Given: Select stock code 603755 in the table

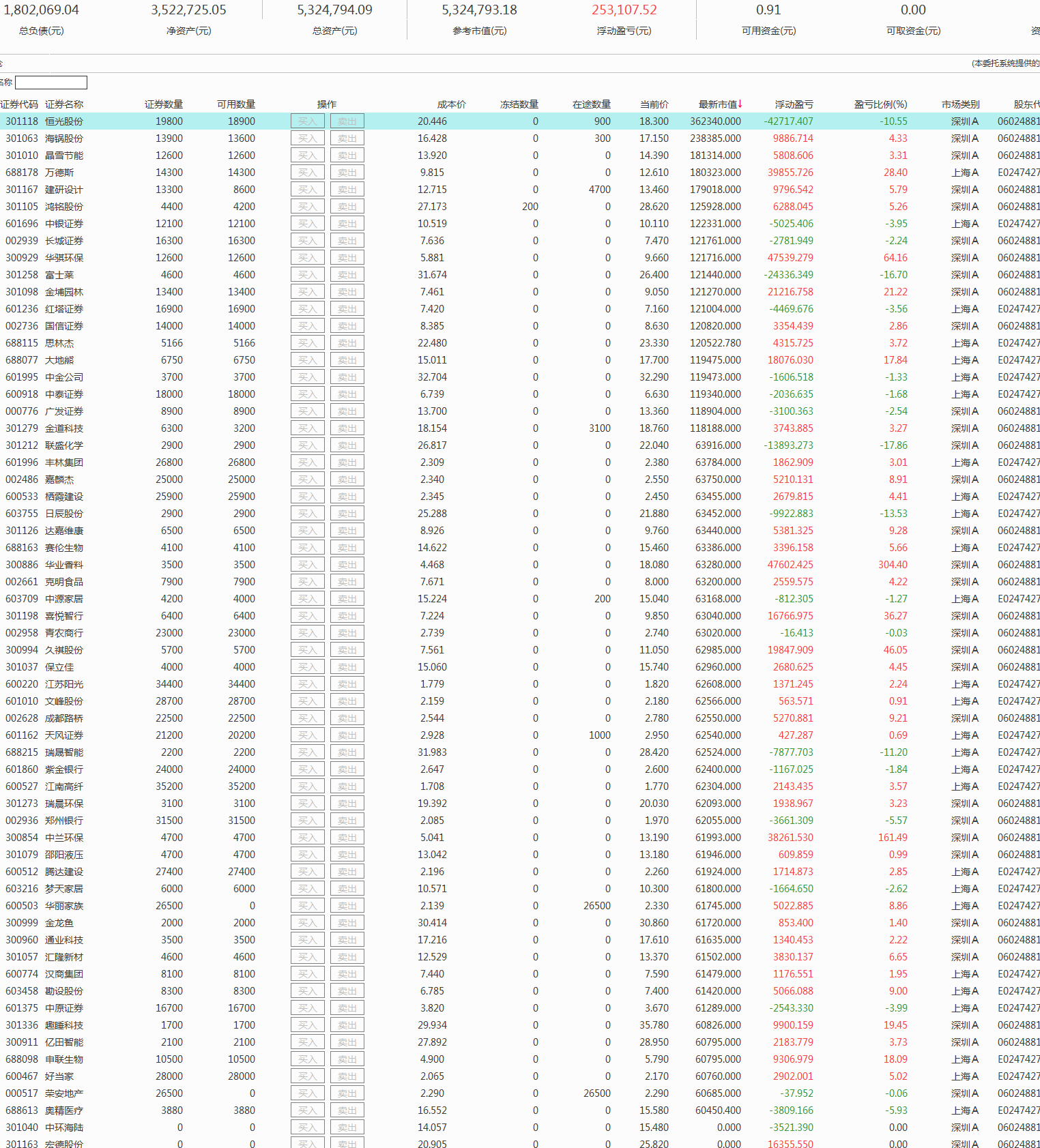Looking at the screenshot, I should point(22,514).
